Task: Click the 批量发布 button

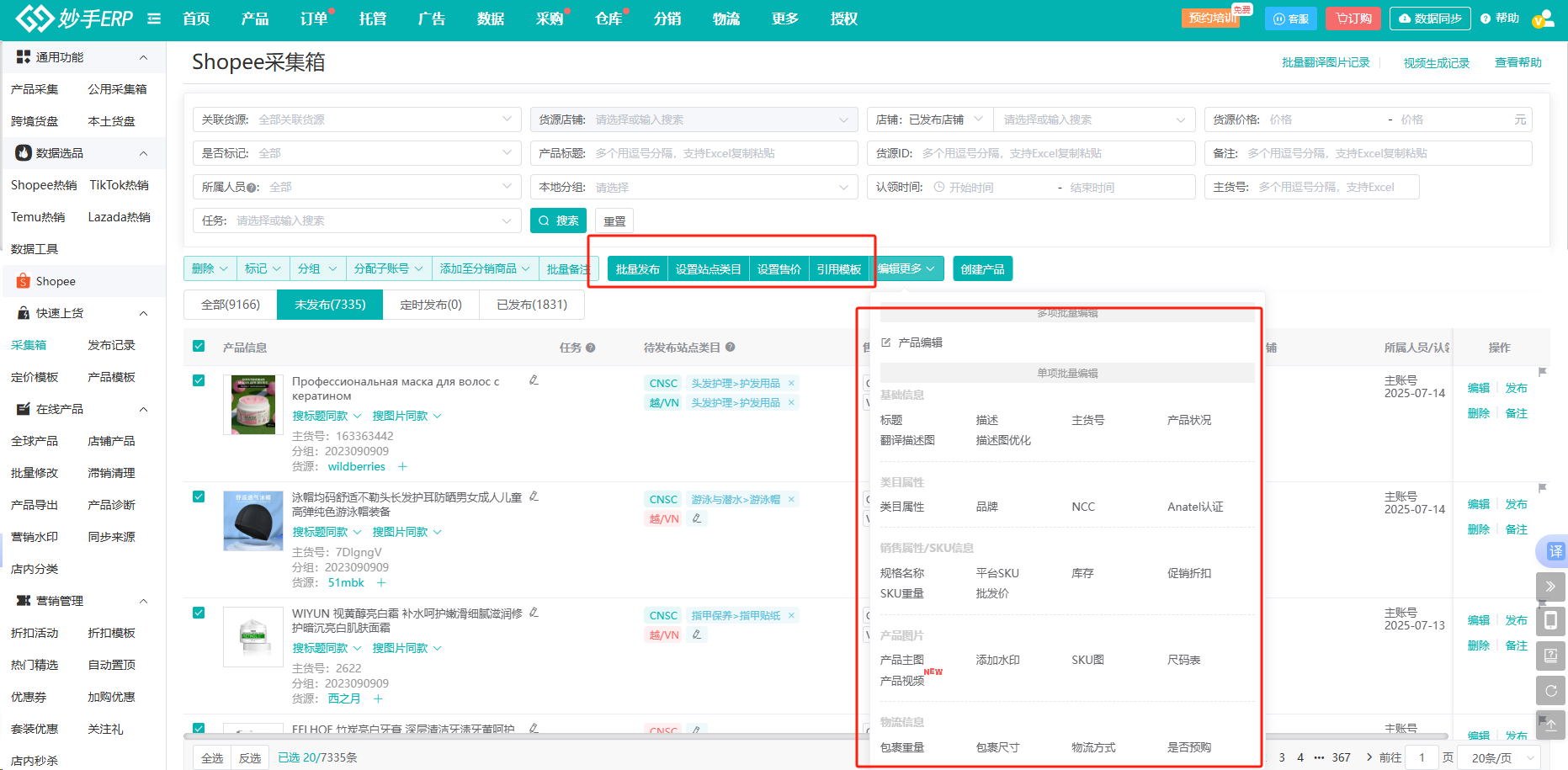Action: pos(637,268)
